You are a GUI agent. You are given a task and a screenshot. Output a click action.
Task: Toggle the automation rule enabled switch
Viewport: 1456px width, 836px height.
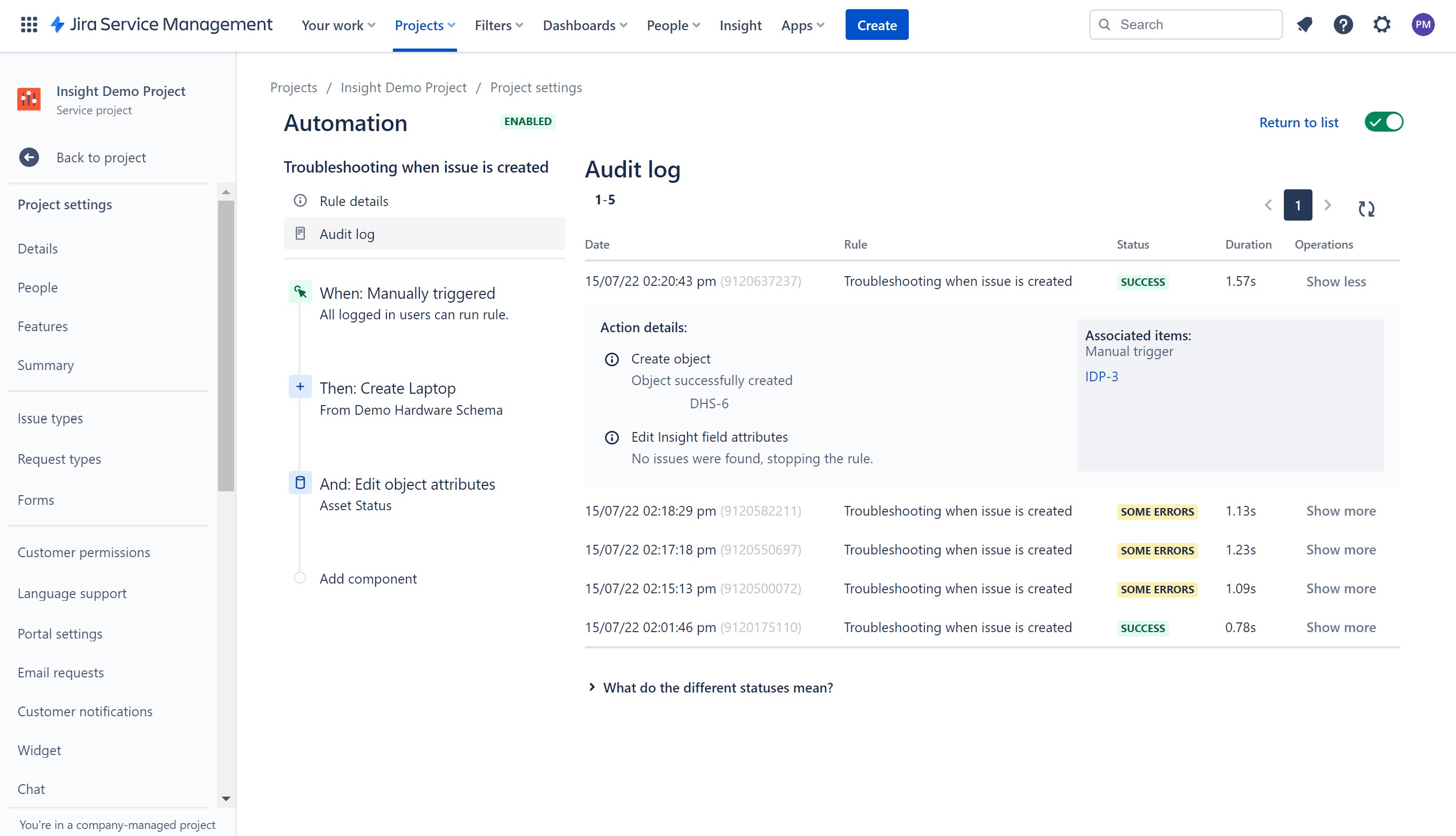(x=1384, y=122)
